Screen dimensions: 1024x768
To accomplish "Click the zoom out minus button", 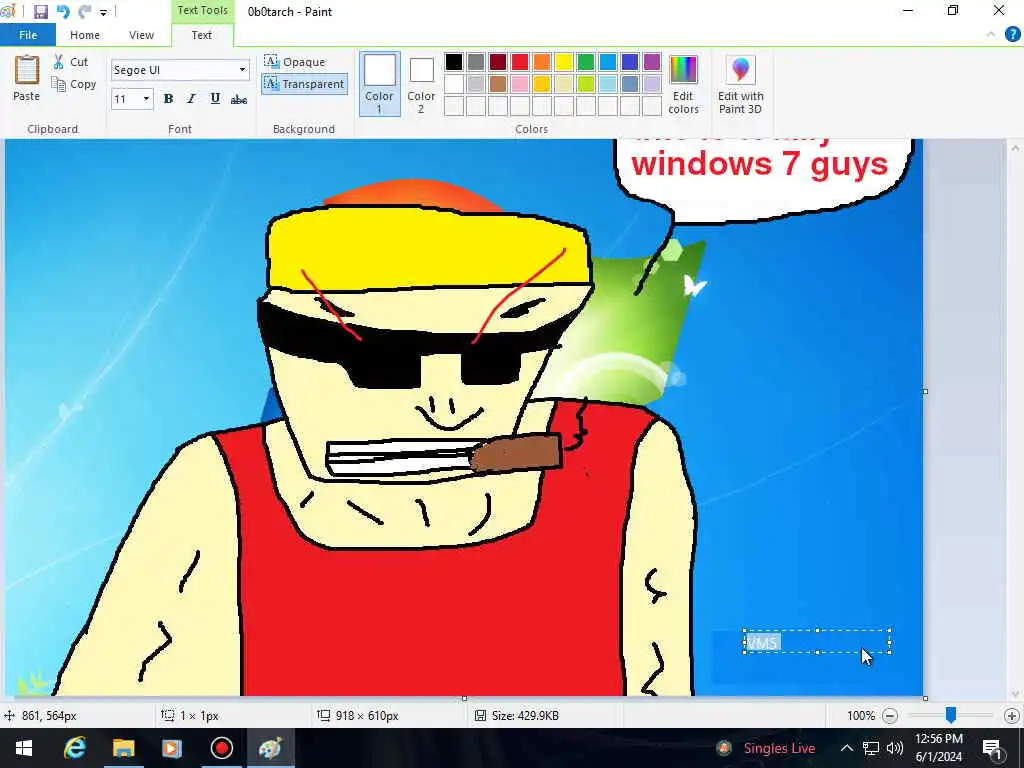I will point(889,716).
